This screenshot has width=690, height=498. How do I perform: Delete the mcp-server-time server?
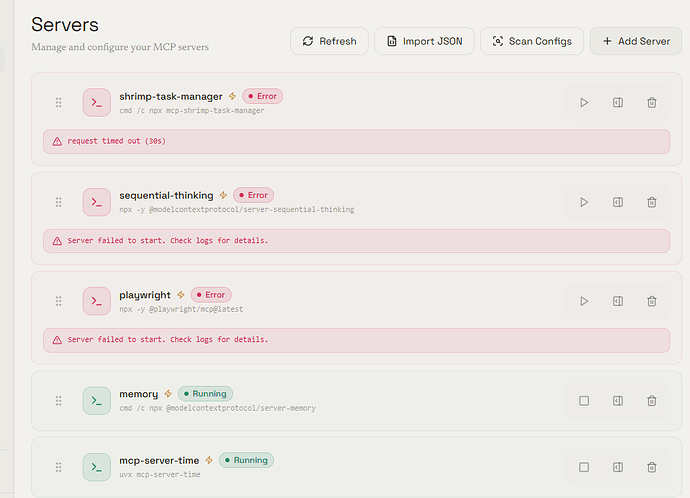pyautogui.click(x=652, y=467)
